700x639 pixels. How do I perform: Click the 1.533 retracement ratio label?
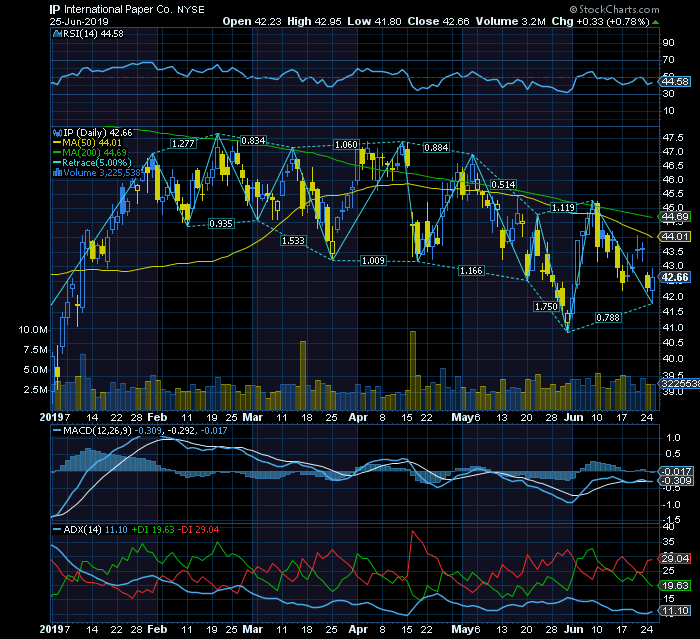(x=293, y=241)
